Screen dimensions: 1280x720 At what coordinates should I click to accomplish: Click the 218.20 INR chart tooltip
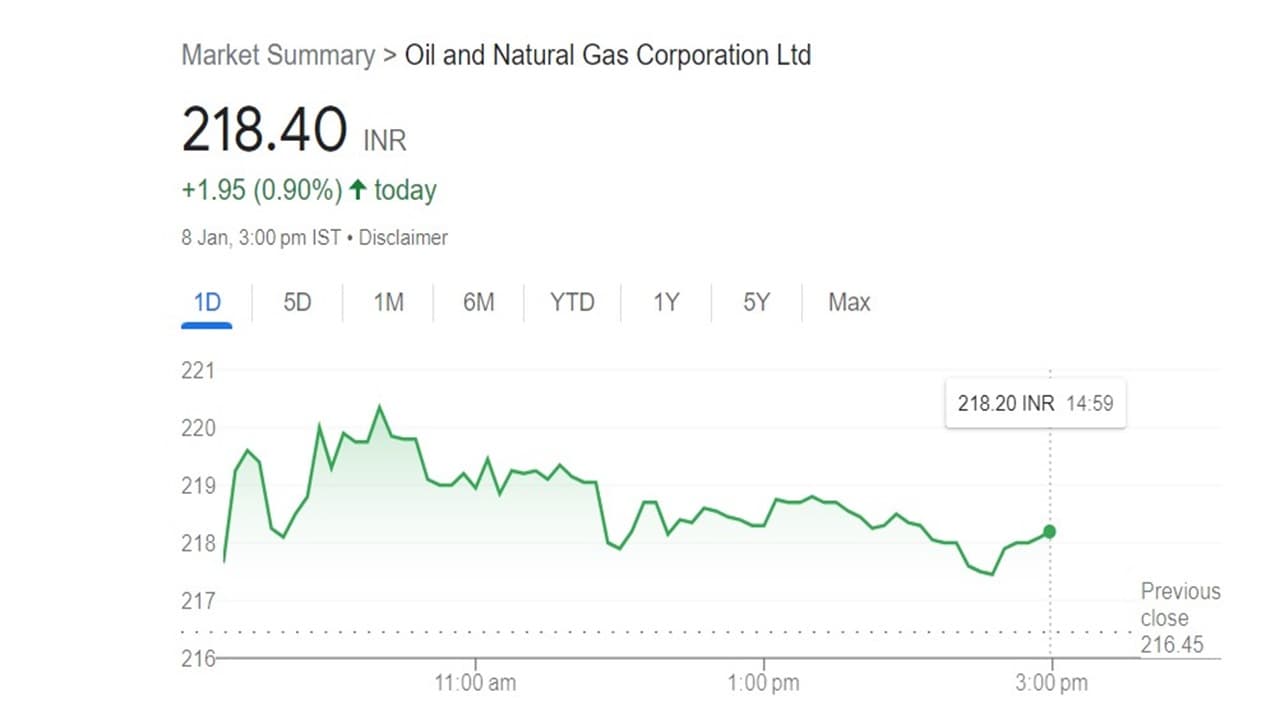click(1035, 404)
